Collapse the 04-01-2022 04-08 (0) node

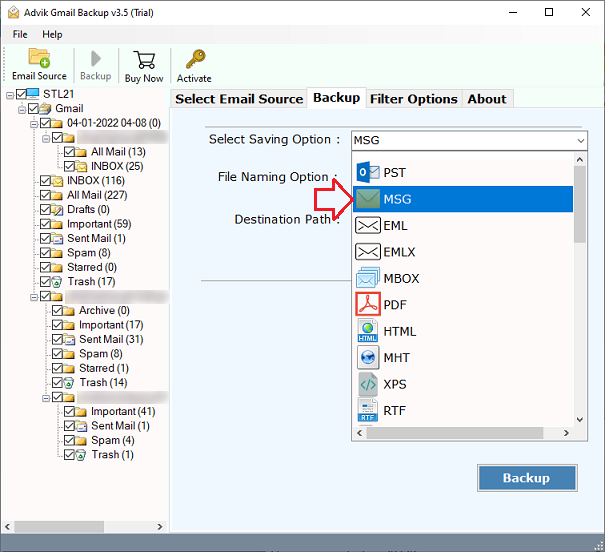pyautogui.click(x=34, y=124)
